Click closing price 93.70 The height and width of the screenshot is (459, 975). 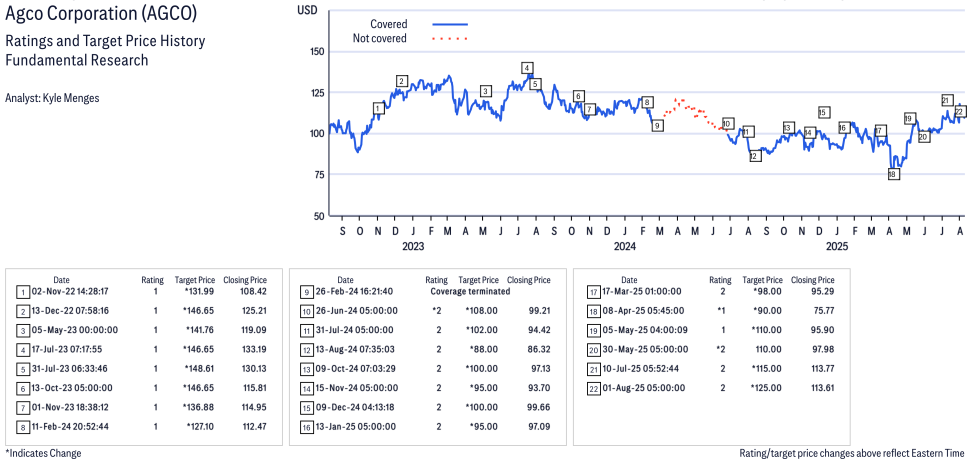tap(539, 387)
